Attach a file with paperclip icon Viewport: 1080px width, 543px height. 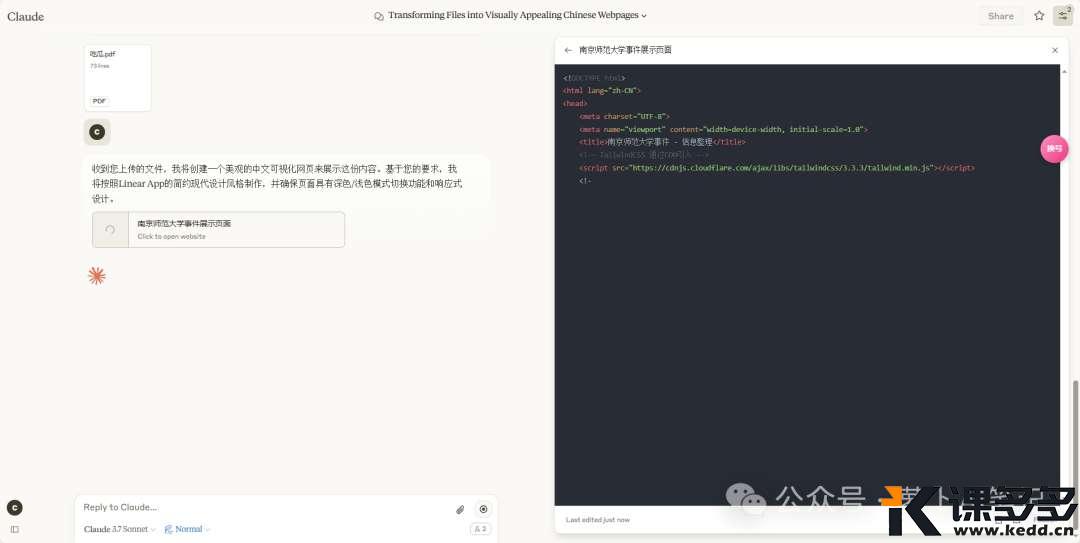click(x=460, y=509)
